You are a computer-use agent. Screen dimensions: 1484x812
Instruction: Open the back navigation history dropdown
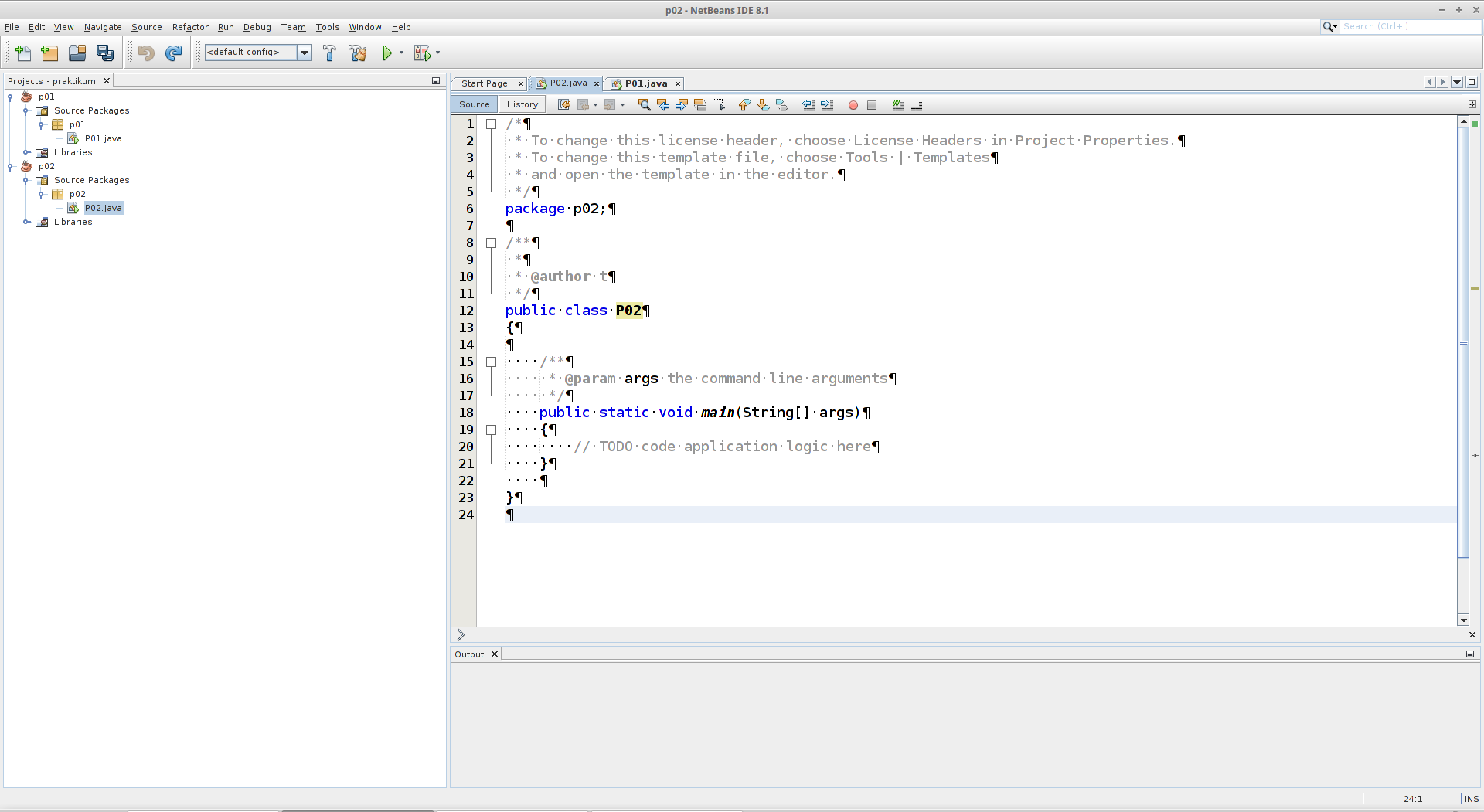[x=595, y=105]
